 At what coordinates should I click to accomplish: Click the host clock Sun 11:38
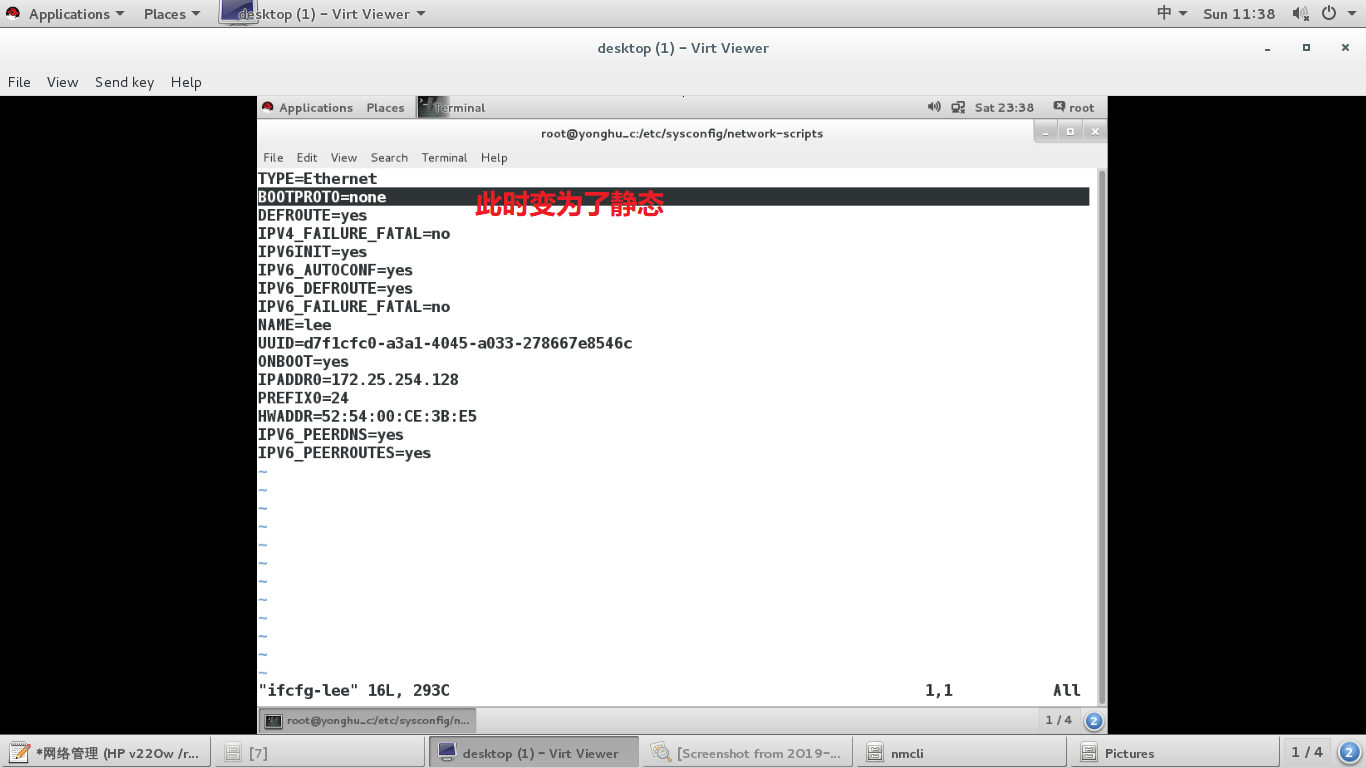1239,14
